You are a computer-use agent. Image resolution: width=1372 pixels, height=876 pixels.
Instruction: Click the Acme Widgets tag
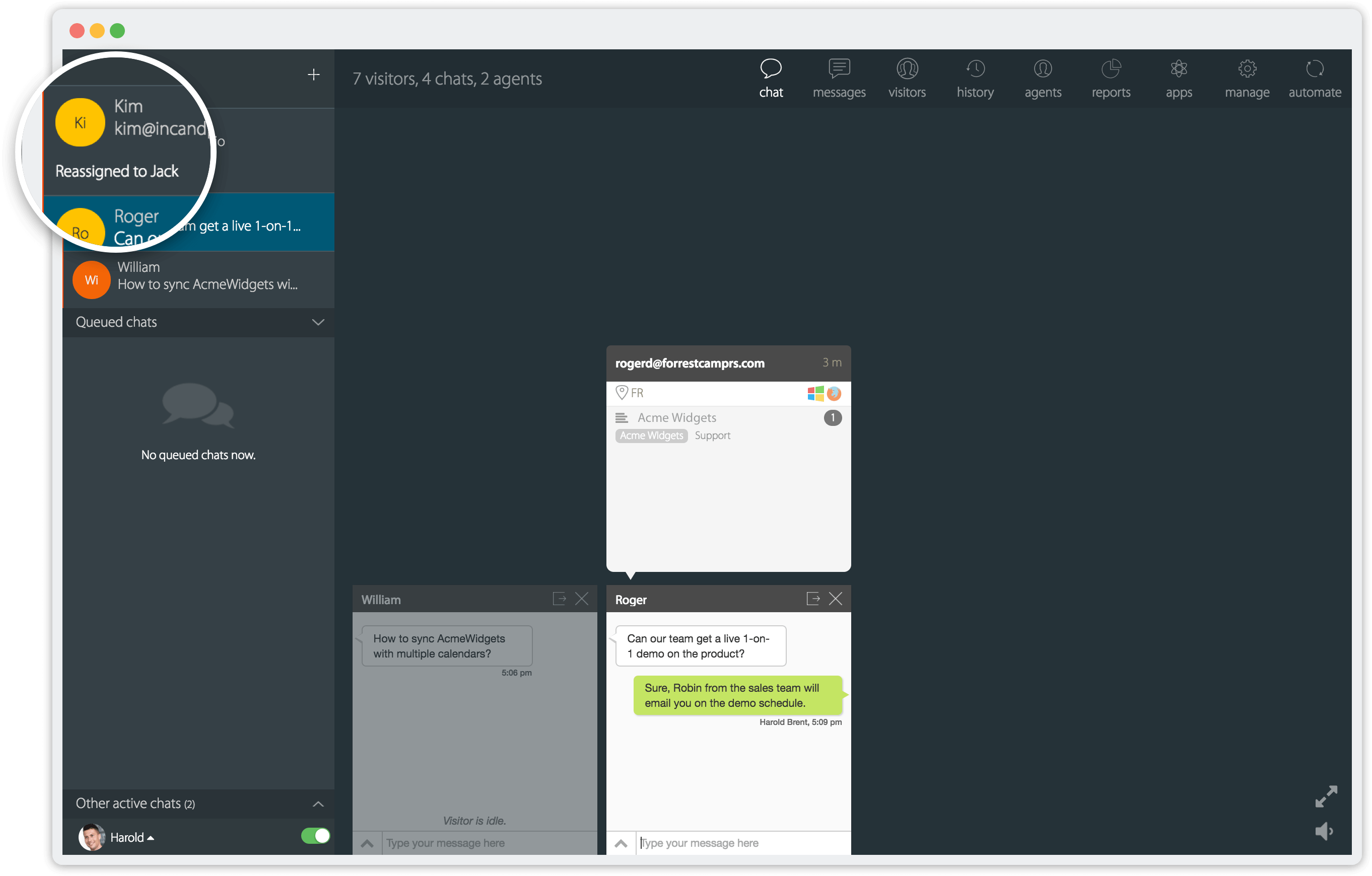pos(651,435)
